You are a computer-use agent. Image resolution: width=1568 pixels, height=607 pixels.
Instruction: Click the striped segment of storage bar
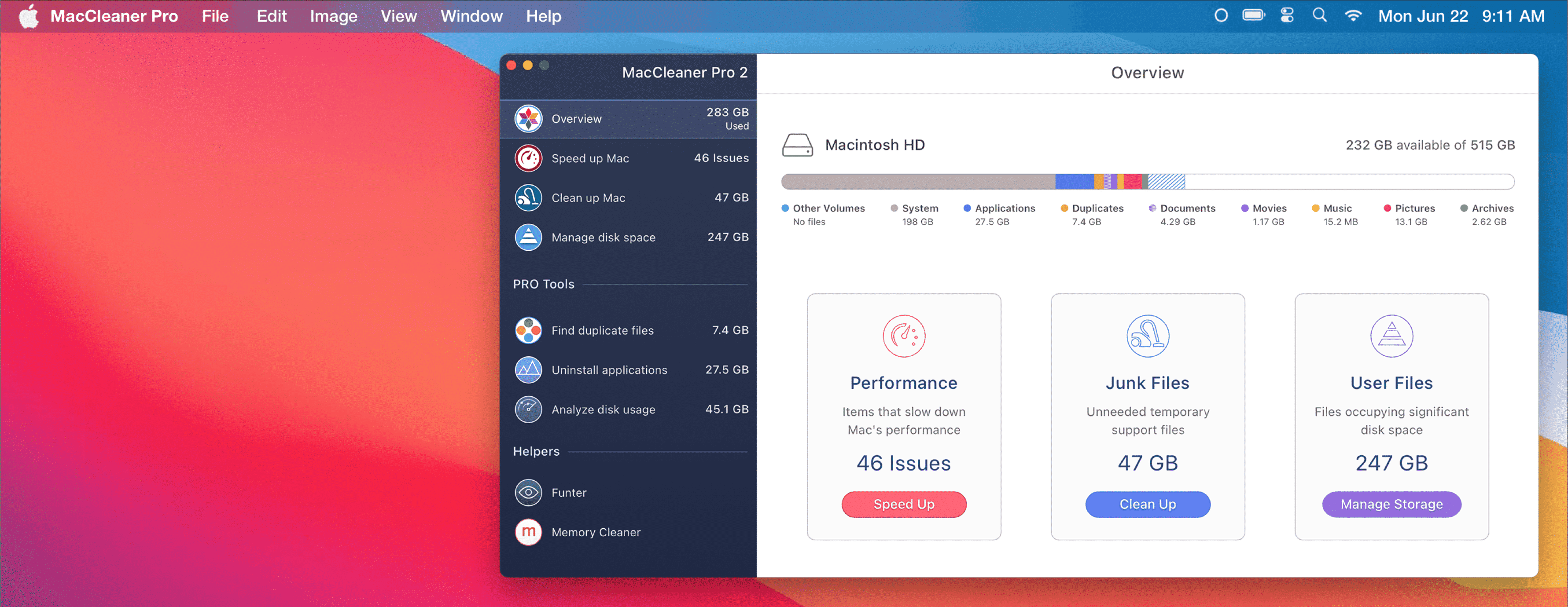pyautogui.click(x=1166, y=181)
